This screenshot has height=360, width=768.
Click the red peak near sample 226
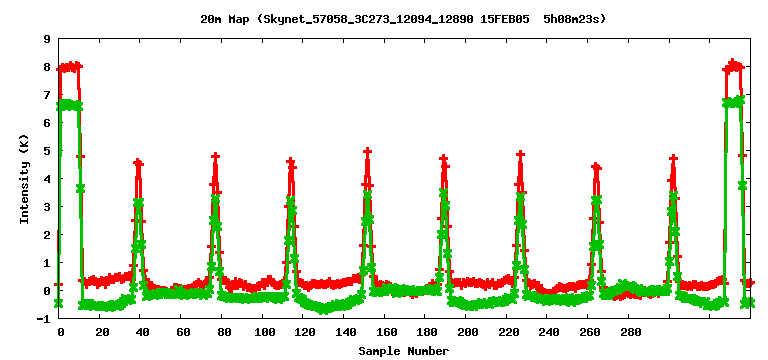521,154
